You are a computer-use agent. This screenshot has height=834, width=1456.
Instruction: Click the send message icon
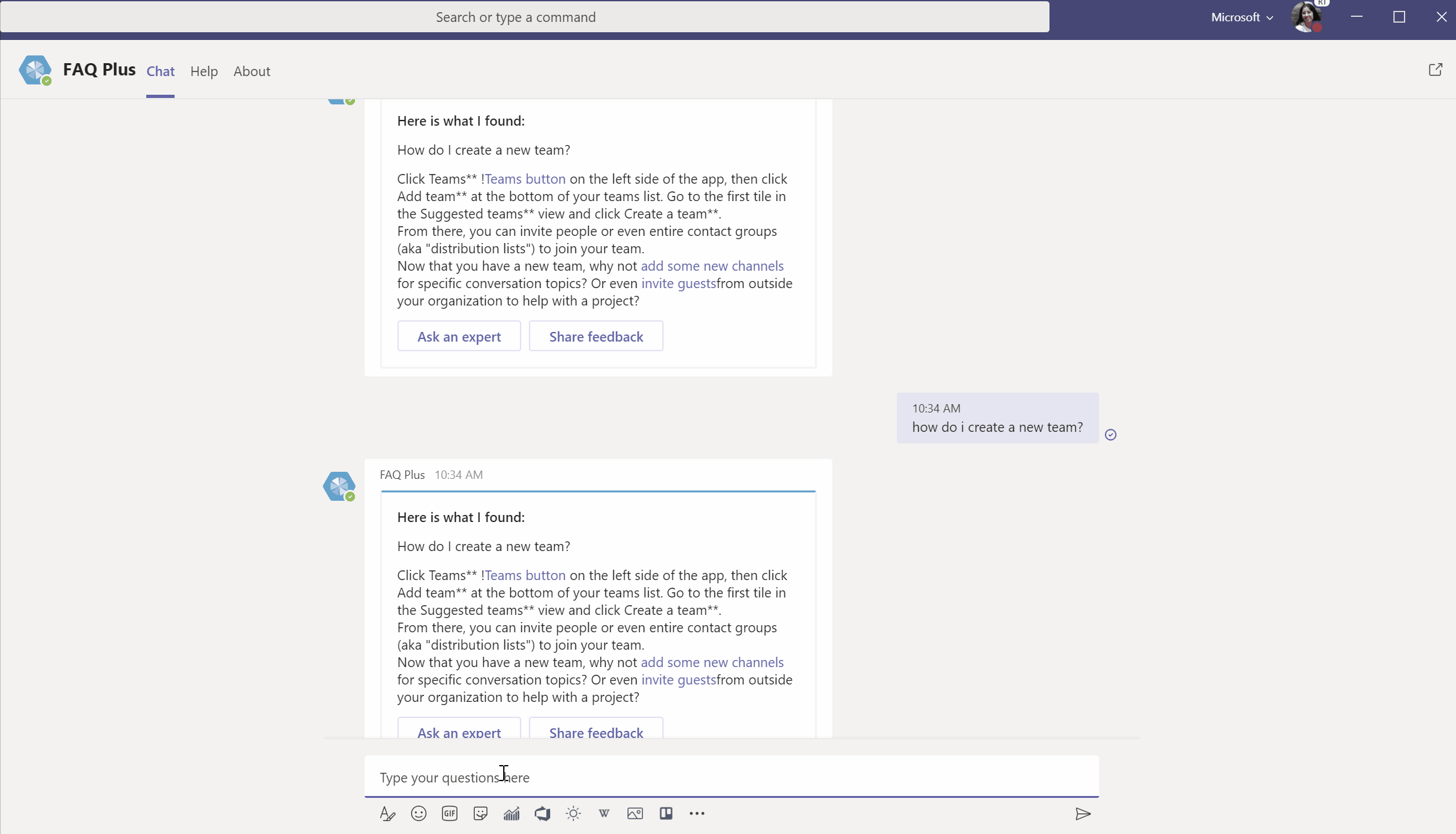(1083, 813)
